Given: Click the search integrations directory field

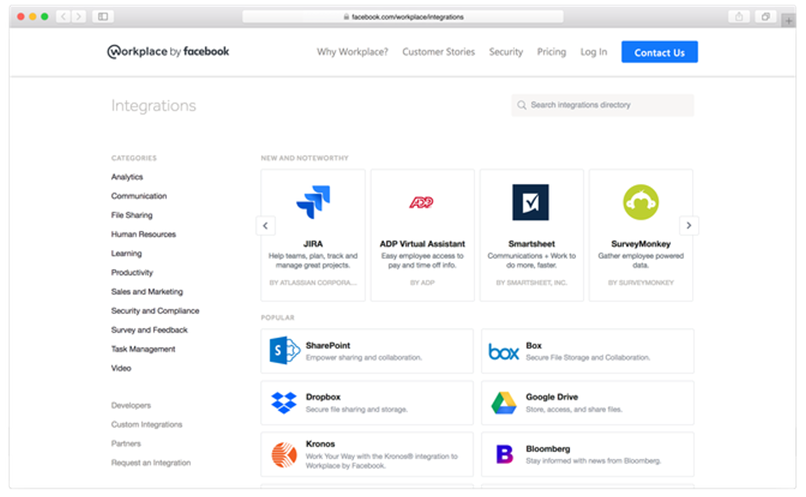Looking at the screenshot, I should tap(602, 105).
